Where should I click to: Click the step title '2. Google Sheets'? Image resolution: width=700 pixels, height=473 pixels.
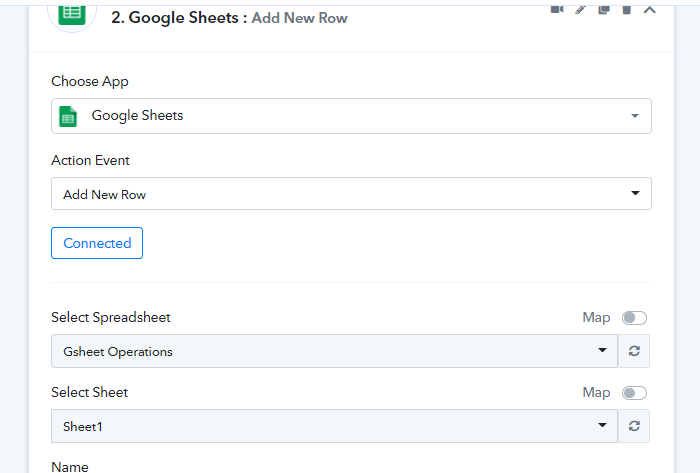click(x=176, y=17)
